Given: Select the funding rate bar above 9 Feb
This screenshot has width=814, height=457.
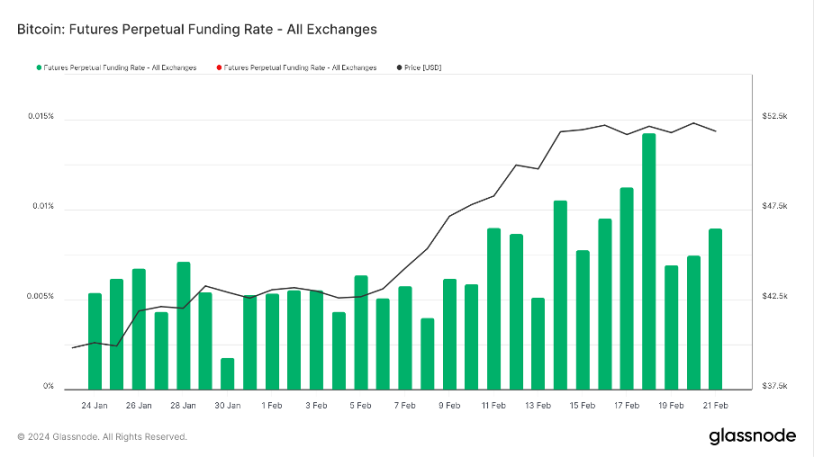Looking at the screenshot, I should (450, 334).
